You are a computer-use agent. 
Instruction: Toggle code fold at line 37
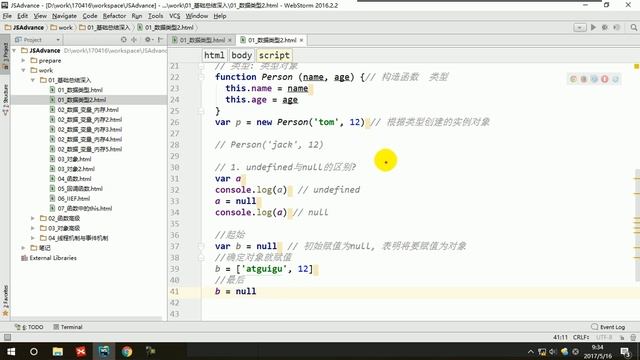click(x=202, y=246)
